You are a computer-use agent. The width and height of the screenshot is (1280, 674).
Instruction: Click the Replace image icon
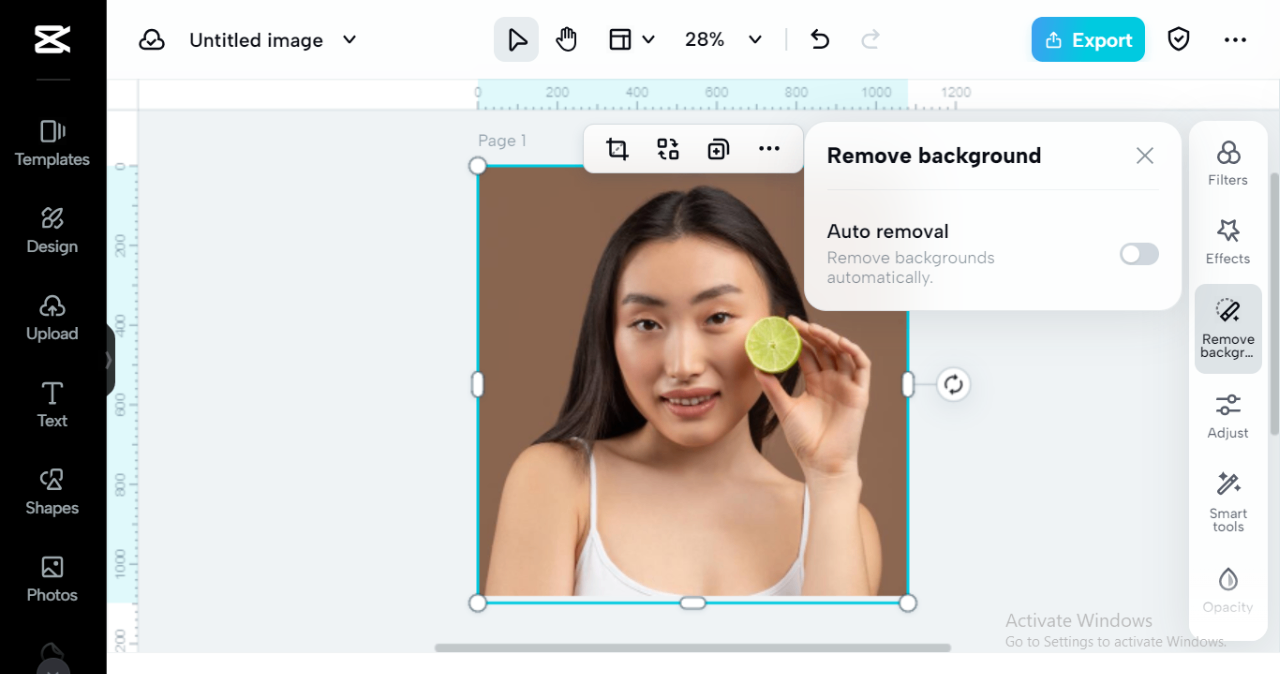668,149
